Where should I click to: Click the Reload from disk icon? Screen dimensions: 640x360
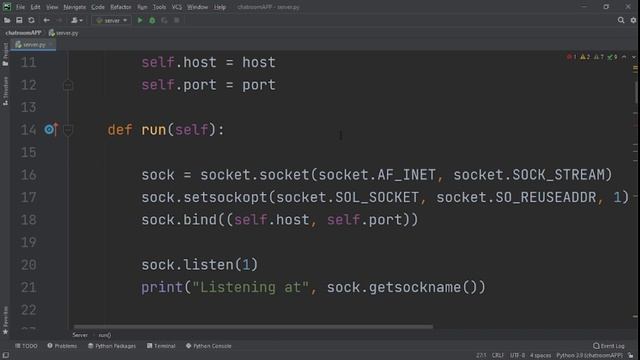pos(31,20)
